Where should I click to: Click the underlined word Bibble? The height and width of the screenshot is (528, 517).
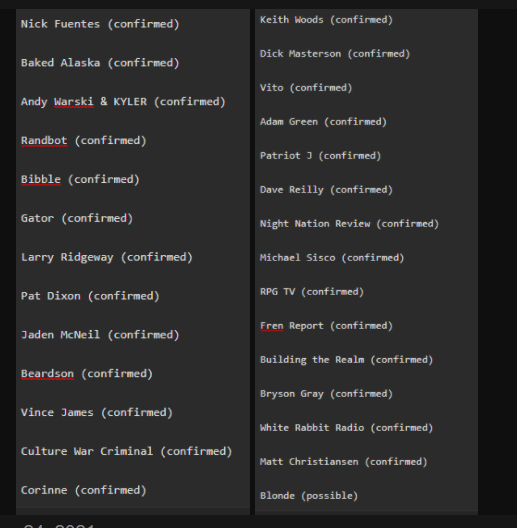coord(41,179)
